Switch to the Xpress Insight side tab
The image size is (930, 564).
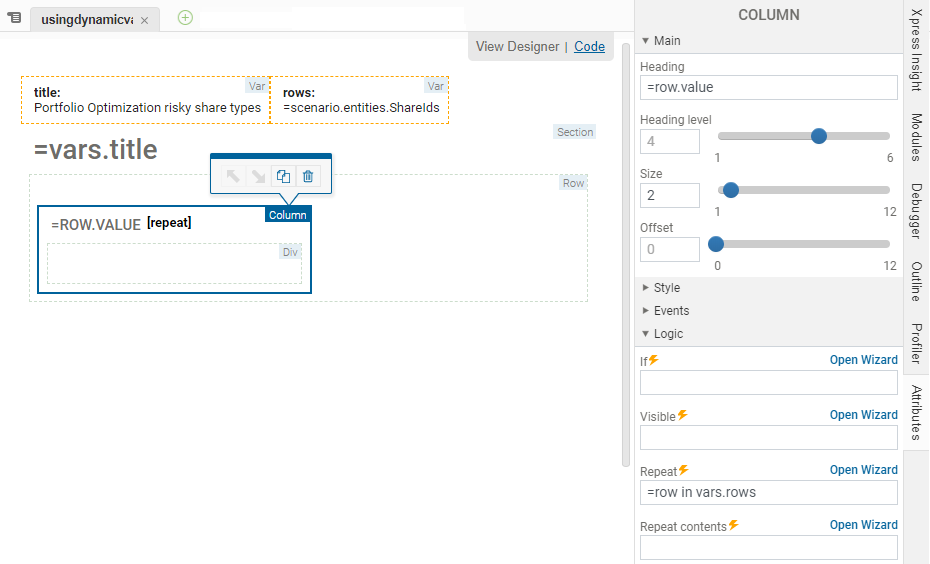[916, 50]
